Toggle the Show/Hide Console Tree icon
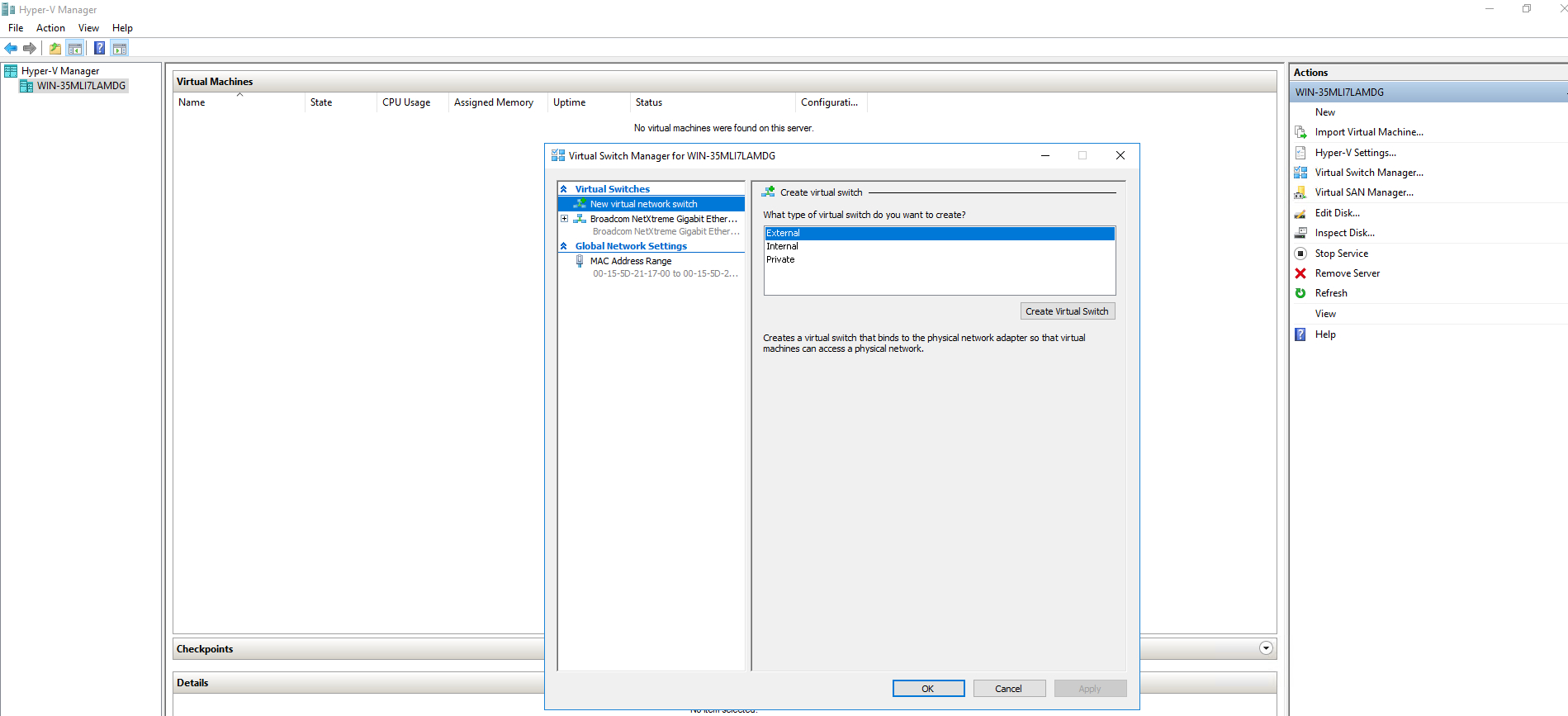This screenshot has width=1568, height=716. pos(75,48)
